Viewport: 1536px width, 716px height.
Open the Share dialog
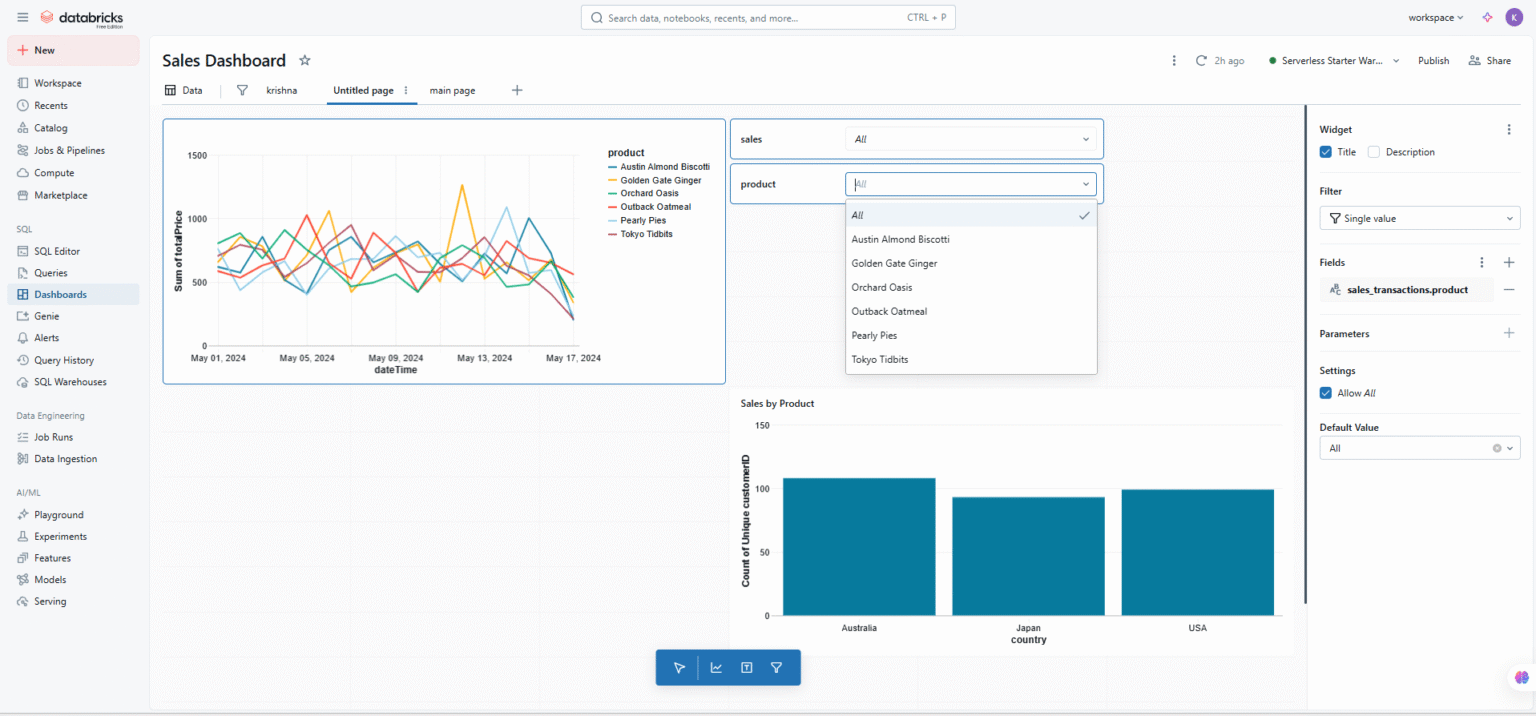tap(1489, 60)
